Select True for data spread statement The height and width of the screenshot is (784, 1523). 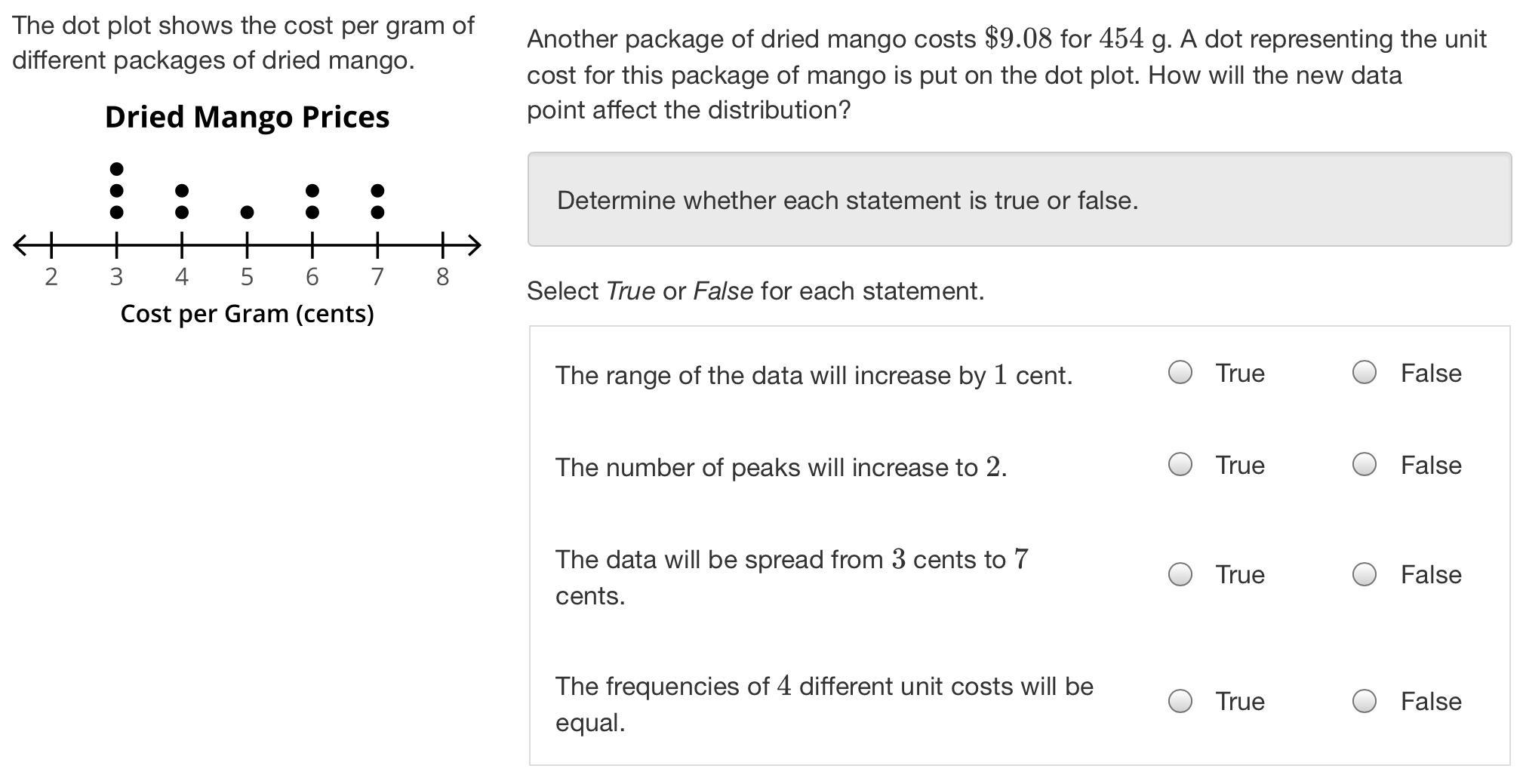(1180, 574)
